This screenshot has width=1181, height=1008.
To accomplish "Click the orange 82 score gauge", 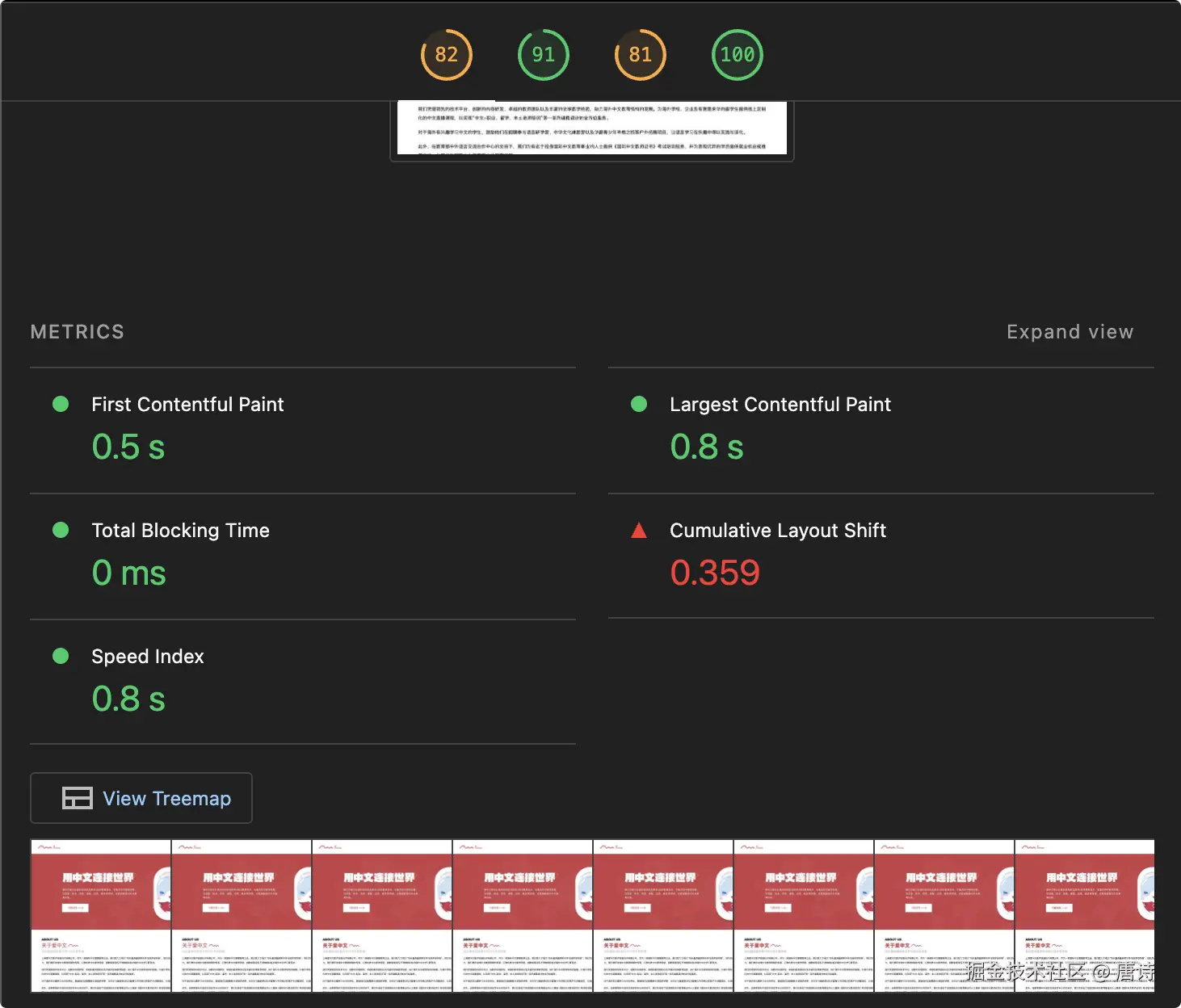I will pos(446,55).
